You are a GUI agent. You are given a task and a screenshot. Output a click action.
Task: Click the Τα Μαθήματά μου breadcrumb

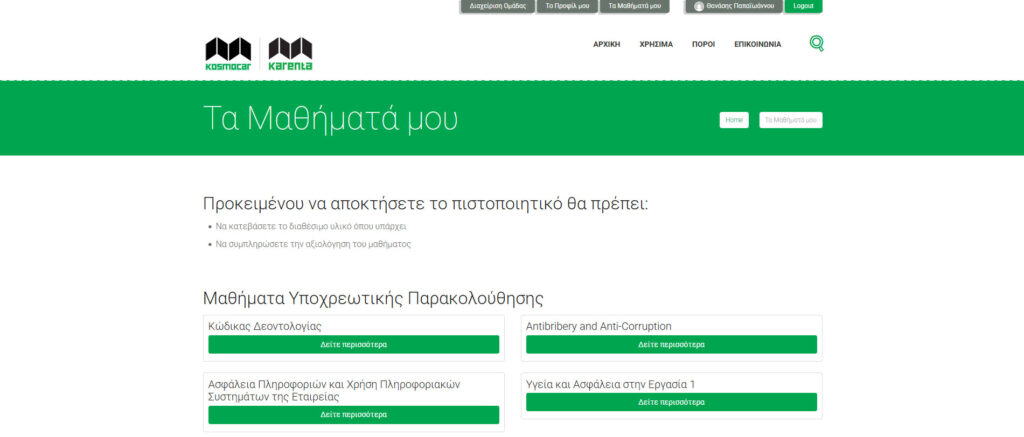(790, 120)
